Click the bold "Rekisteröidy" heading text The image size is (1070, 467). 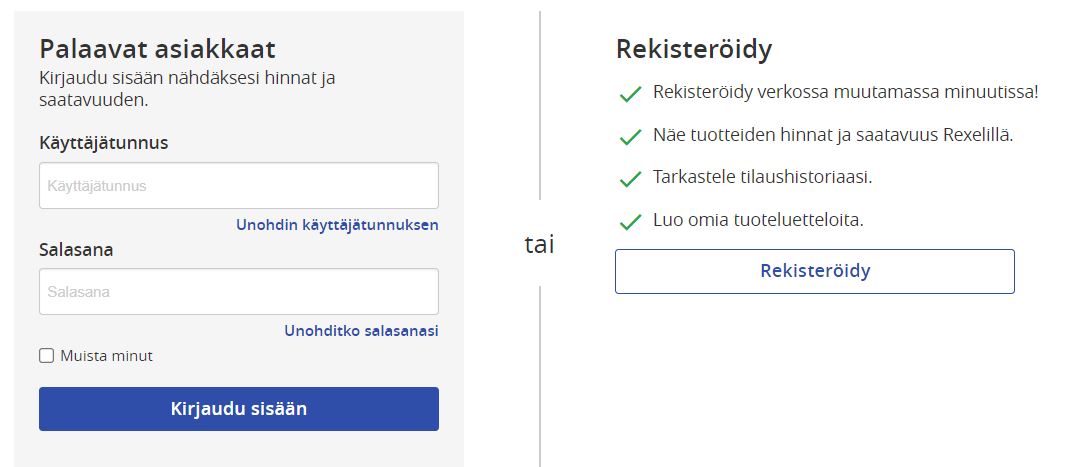tap(694, 49)
